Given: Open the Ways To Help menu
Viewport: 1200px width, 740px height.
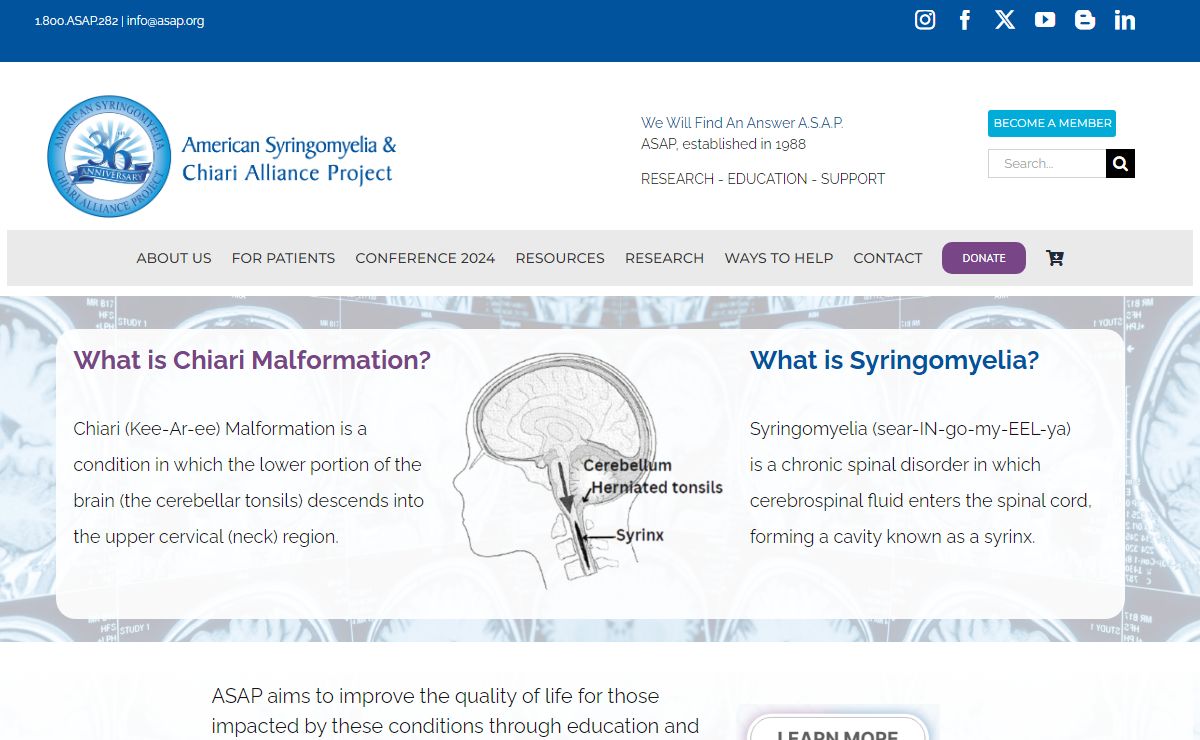Looking at the screenshot, I should 779,258.
